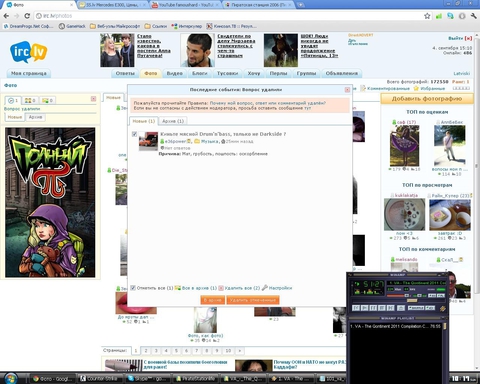Click the red 'Удалить все' delete icon

221,288
